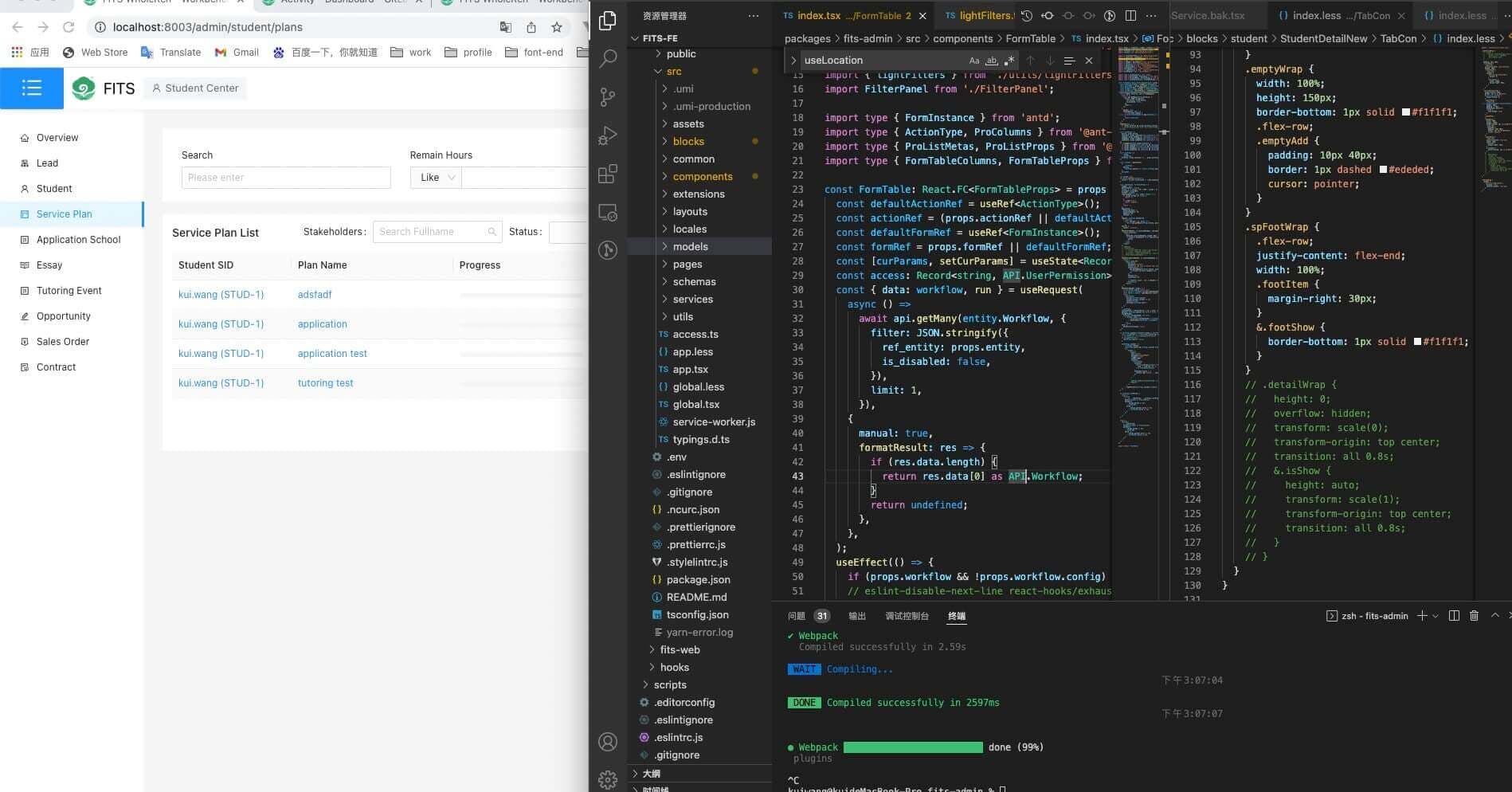Open the VS Code Search view icon
The width and height of the screenshot is (1512, 792).
[608, 58]
